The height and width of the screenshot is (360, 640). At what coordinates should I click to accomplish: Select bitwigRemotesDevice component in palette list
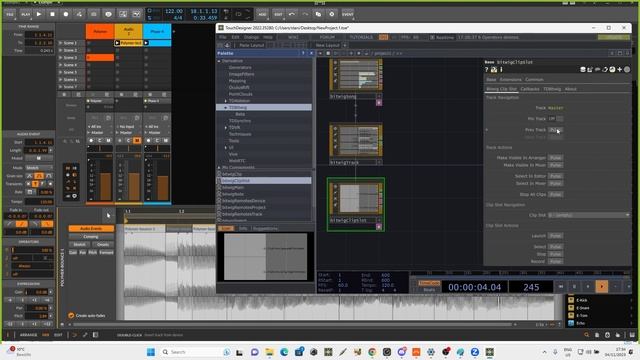click(x=244, y=201)
